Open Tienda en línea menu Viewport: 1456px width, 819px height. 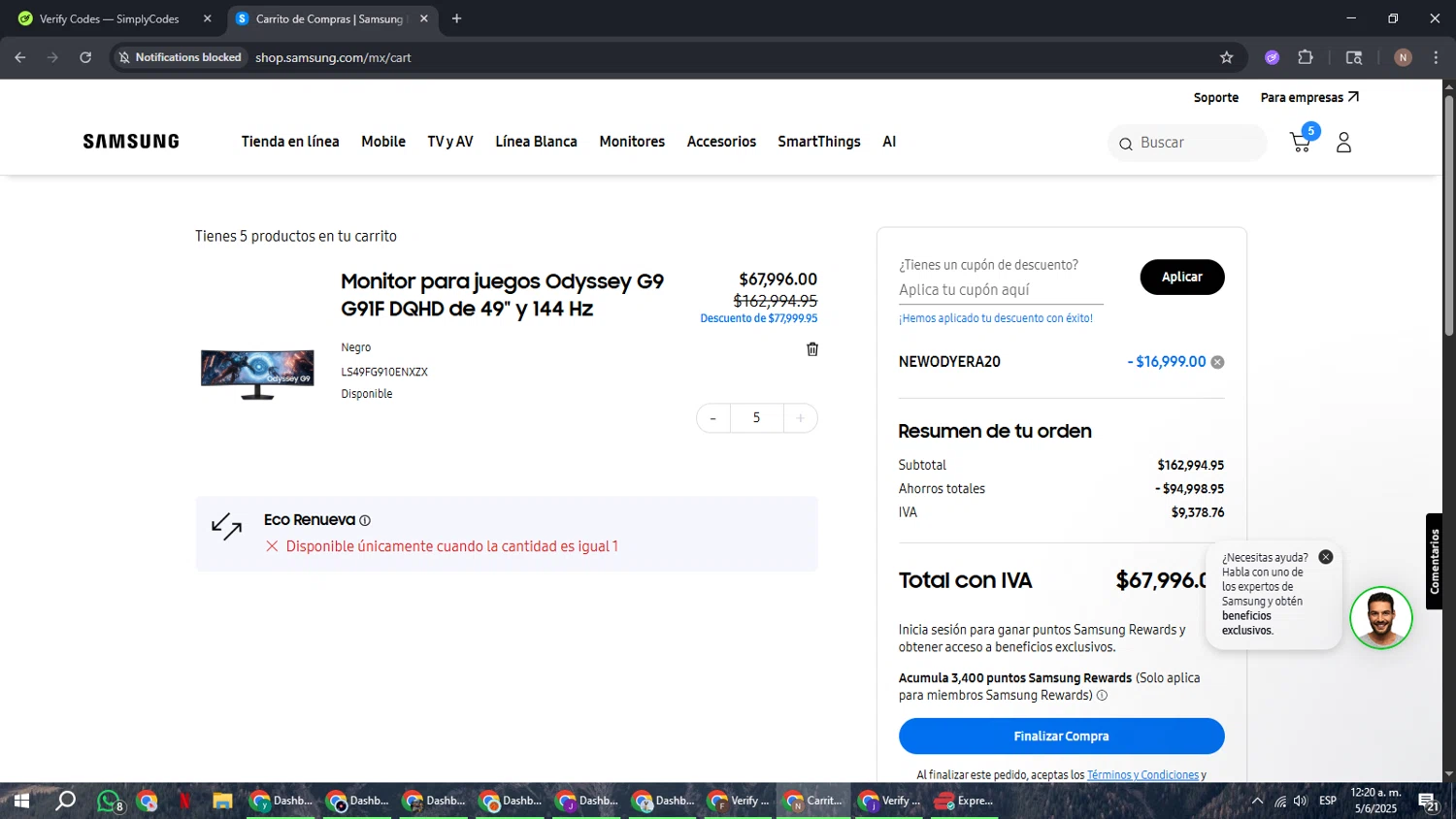(290, 142)
